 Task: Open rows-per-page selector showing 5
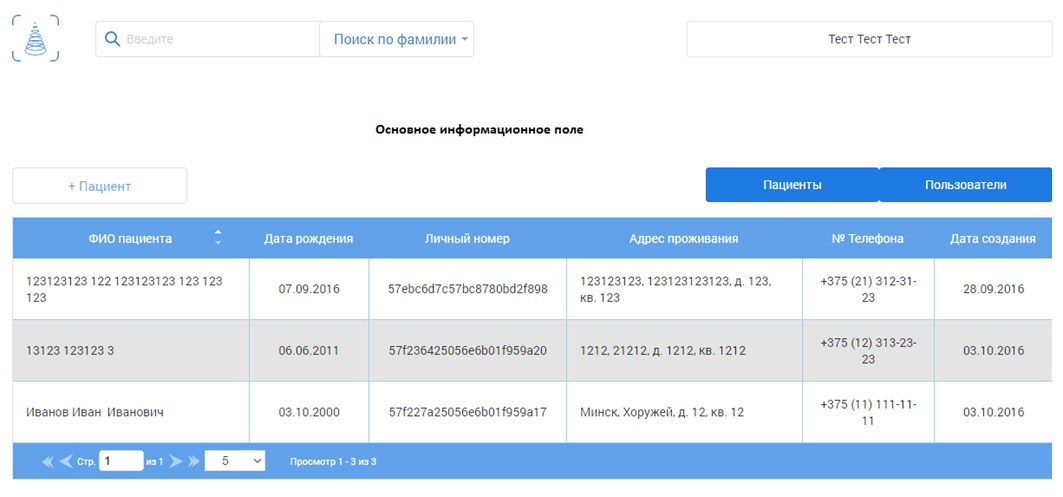tap(235, 460)
